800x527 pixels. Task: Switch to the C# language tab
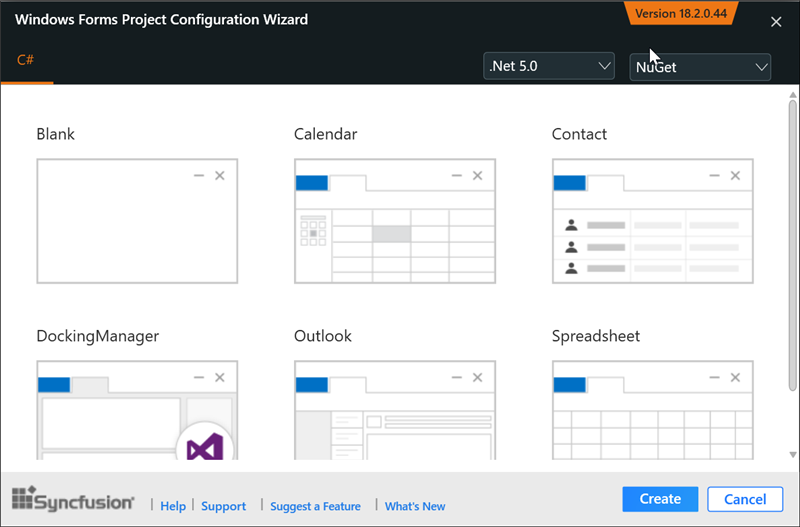coord(26,60)
